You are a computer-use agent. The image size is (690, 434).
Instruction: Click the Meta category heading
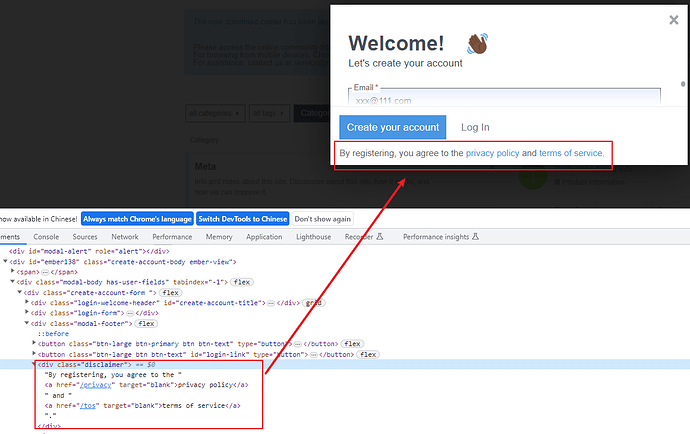point(205,166)
